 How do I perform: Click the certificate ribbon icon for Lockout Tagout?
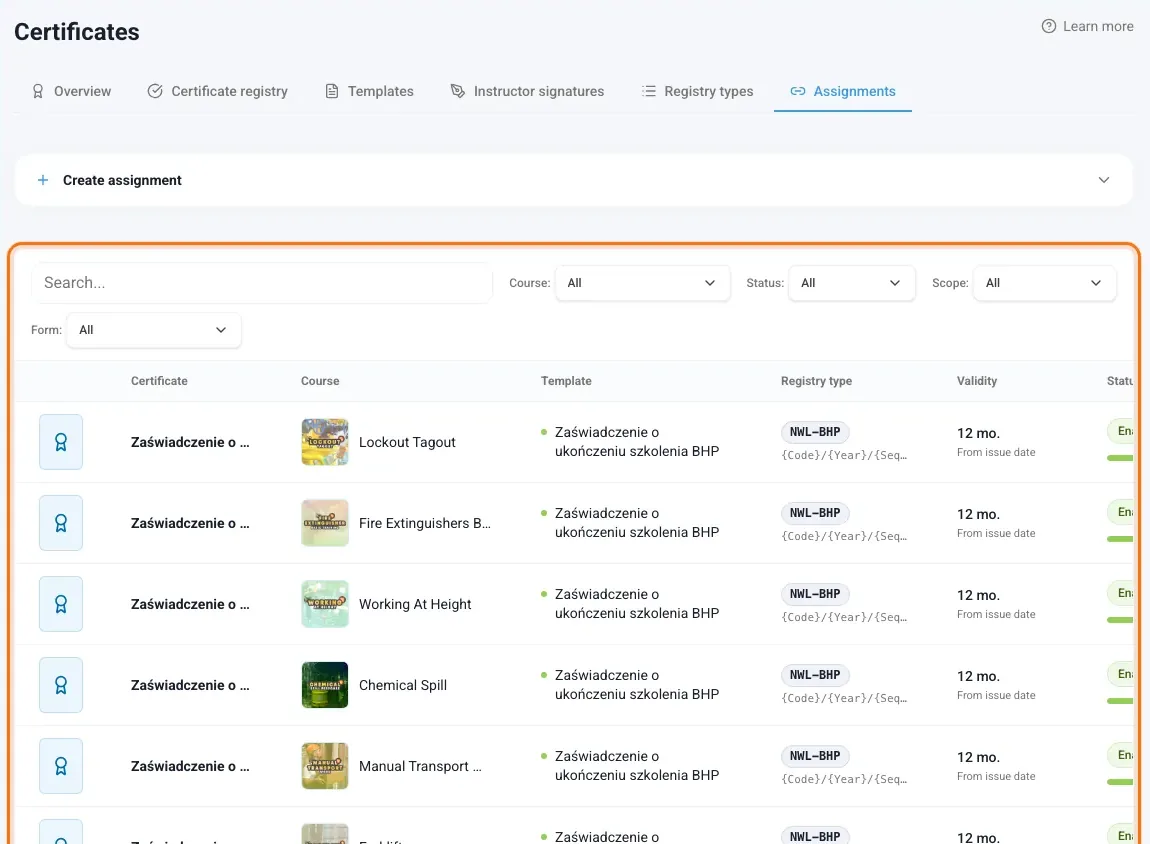[61, 442]
